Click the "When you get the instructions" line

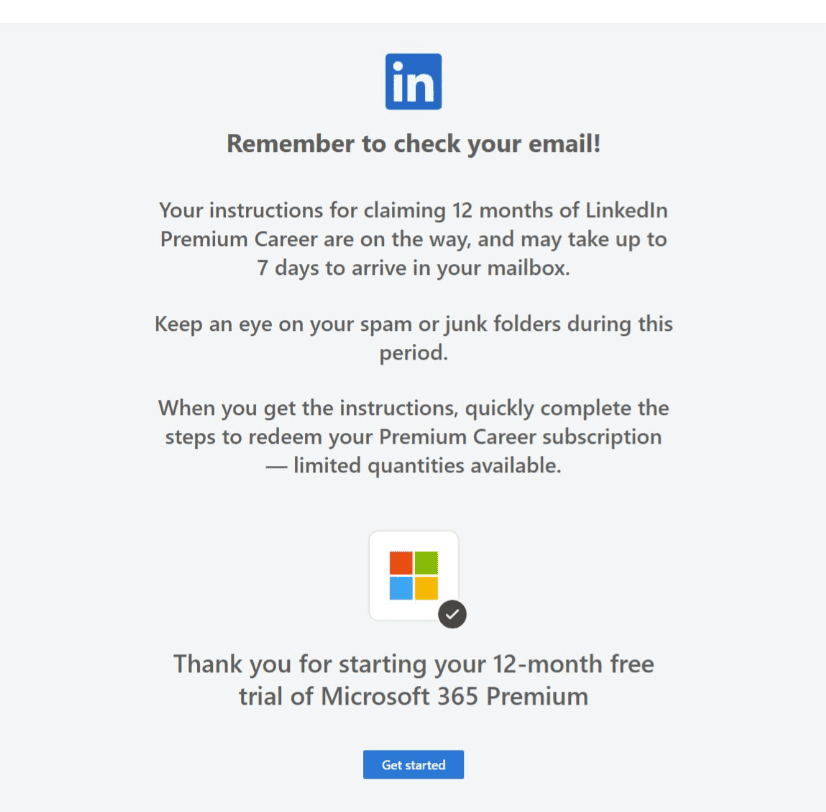[x=413, y=408]
